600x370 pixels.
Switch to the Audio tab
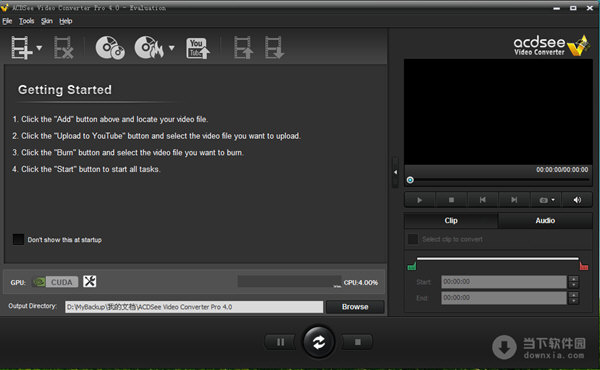pyautogui.click(x=545, y=220)
